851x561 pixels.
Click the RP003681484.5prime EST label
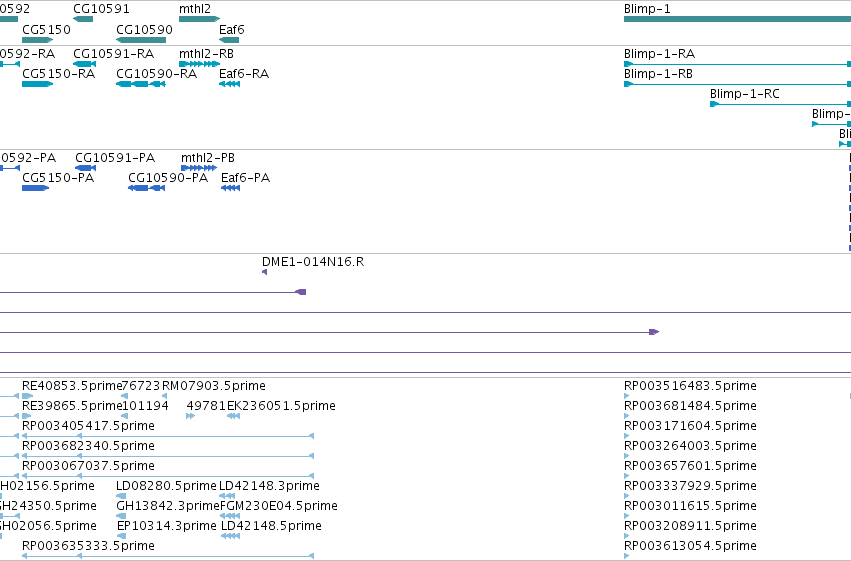click(690, 406)
